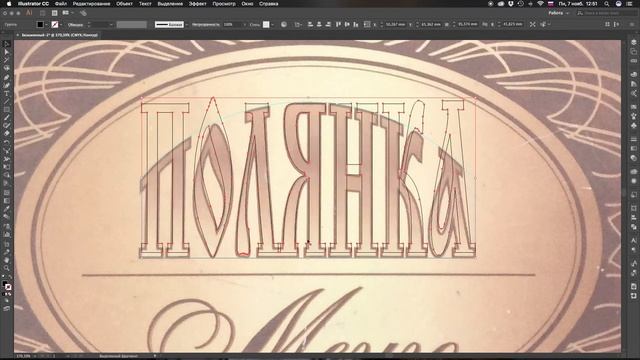Click the Базовый brush stroke style
640x360 pixels.
click(169, 24)
